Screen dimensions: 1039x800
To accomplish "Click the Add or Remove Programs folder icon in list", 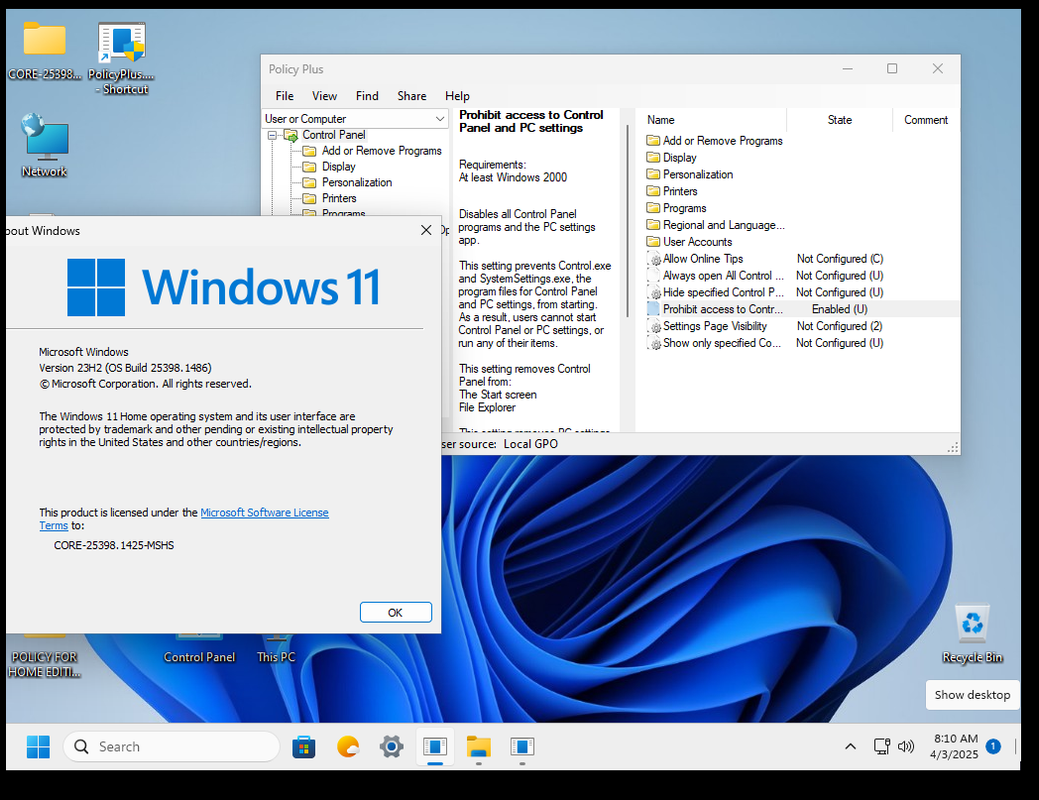I will point(653,141).
